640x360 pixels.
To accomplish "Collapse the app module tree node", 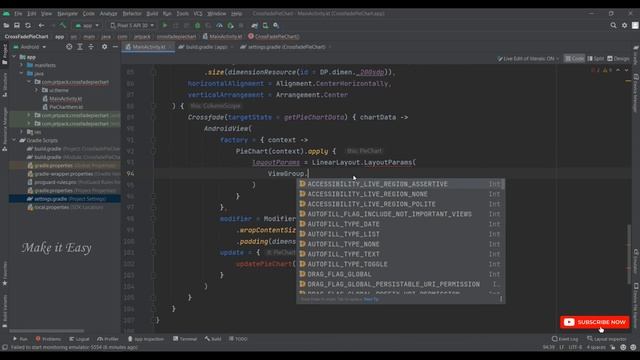I will (15, 57).
